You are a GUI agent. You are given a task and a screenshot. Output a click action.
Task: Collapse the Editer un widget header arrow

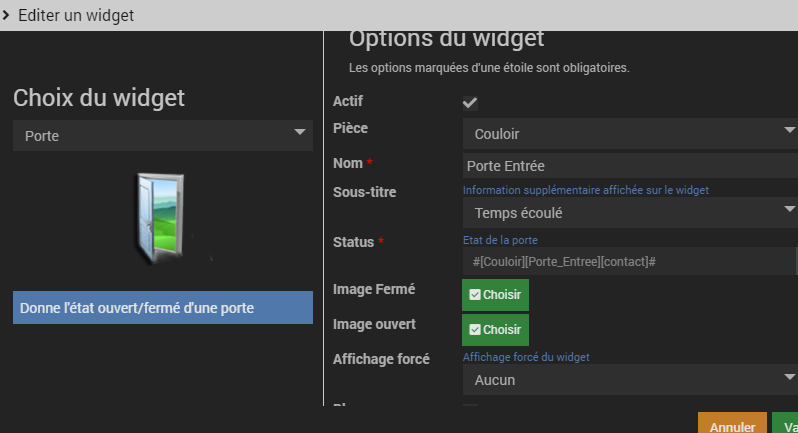point(6,15)
